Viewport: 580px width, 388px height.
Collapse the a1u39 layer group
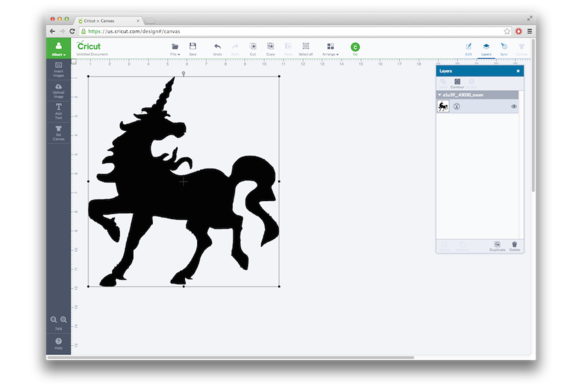tap(440, 95)
